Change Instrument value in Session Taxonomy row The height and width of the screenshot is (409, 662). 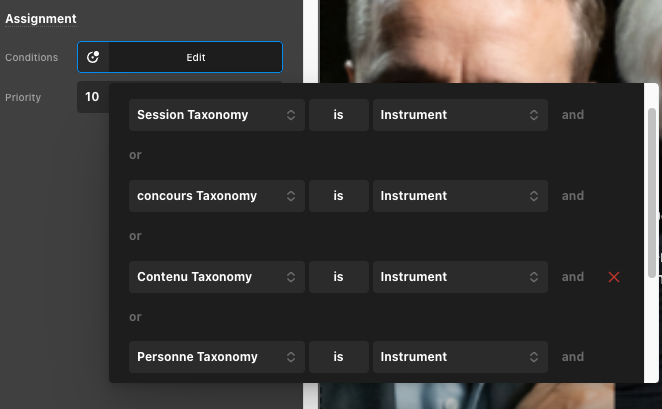(460, 115)
